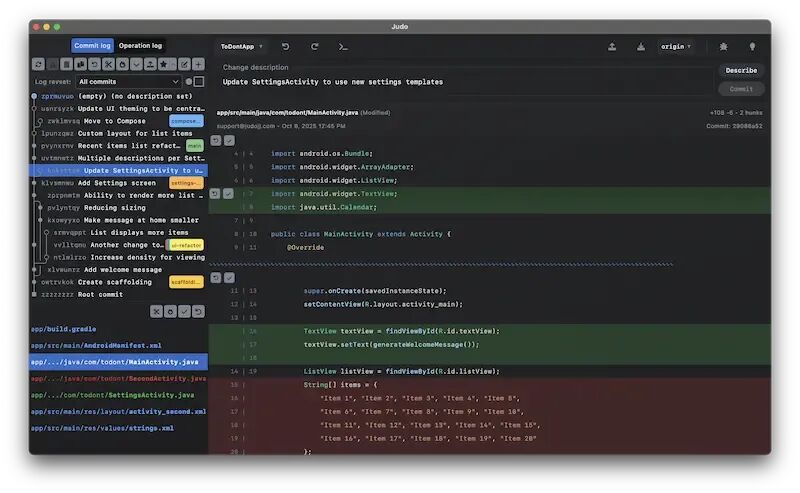Image resolution: width=800 pixels, height=493 pixels.
Task: Select the Reducing sizing commit
Action: [119, 208]
